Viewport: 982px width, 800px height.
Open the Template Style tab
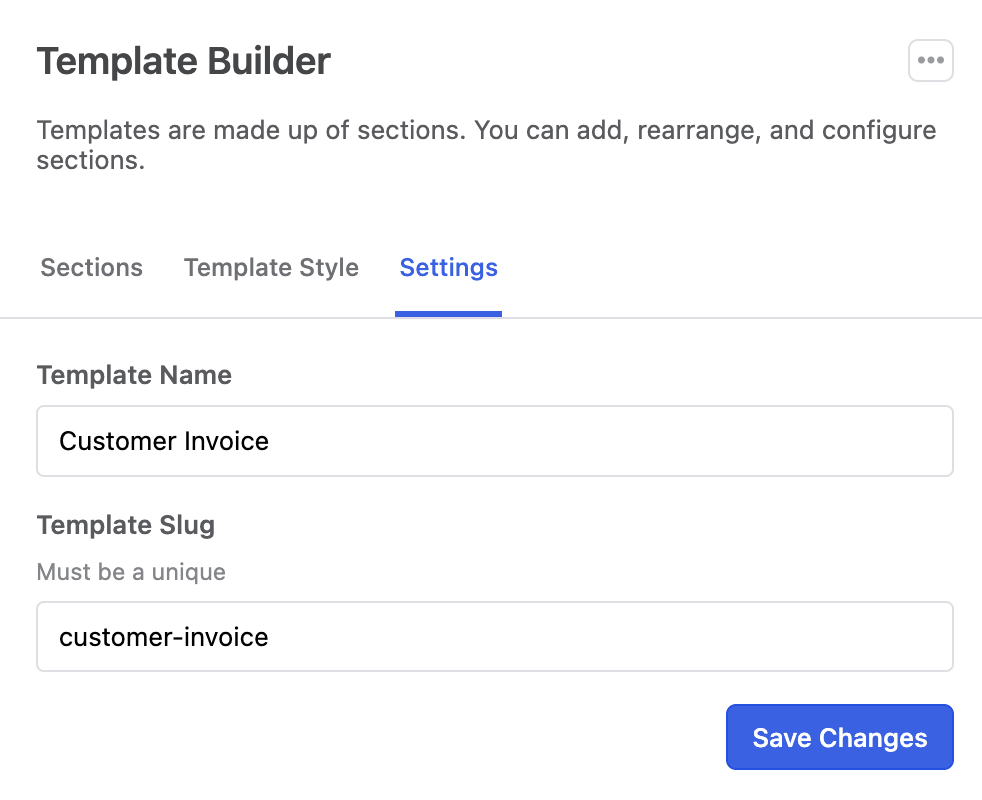[x=271, y=268]
